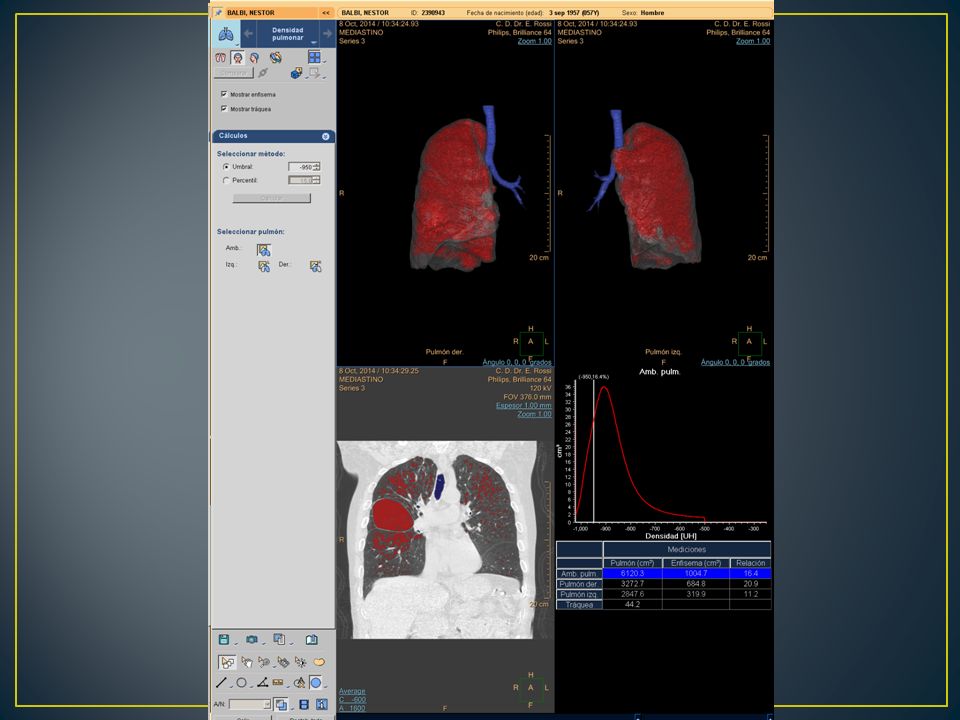Click the orange organ shape icon
960x720 pixels.
pos(319,662)
